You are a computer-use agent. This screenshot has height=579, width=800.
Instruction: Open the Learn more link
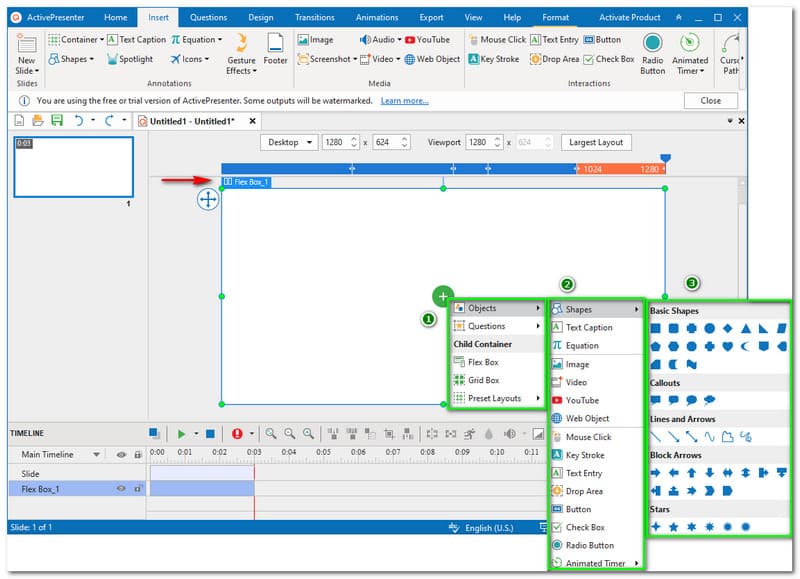point(404,101)
